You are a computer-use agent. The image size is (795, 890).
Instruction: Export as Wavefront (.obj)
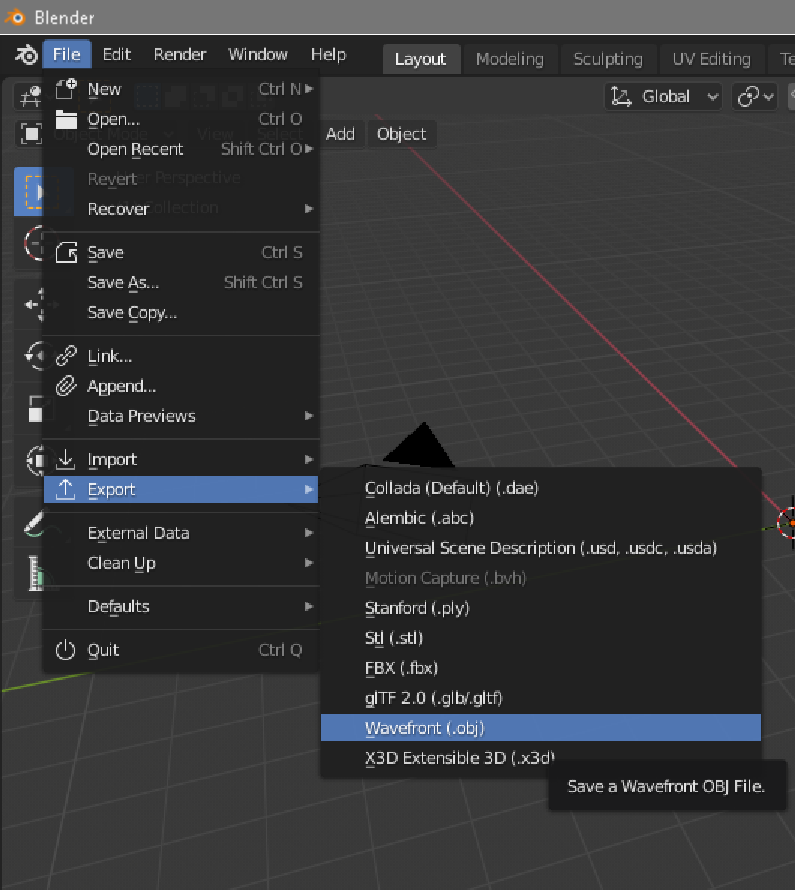(541, 728)
